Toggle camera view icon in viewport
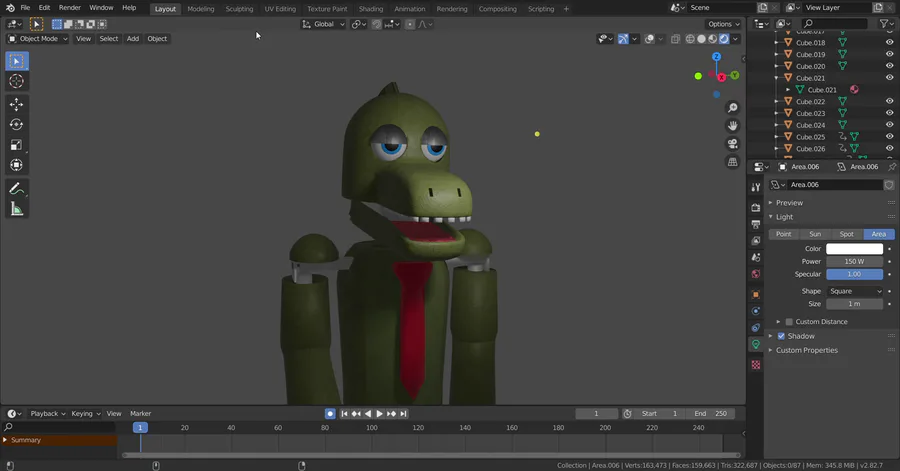The width and height of the screenshot is (900, 471). (732, 144)
